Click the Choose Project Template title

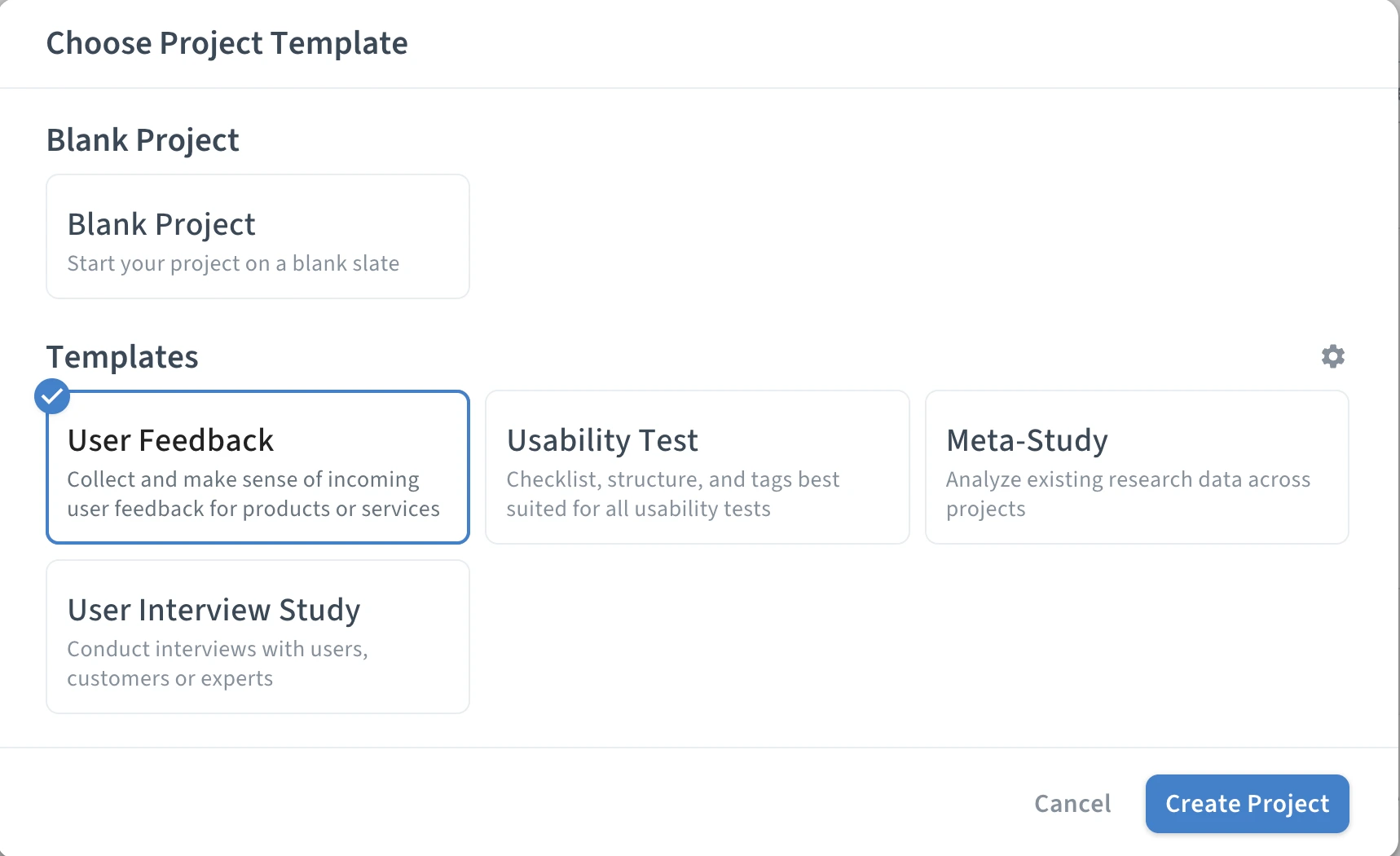click(227, 42)
